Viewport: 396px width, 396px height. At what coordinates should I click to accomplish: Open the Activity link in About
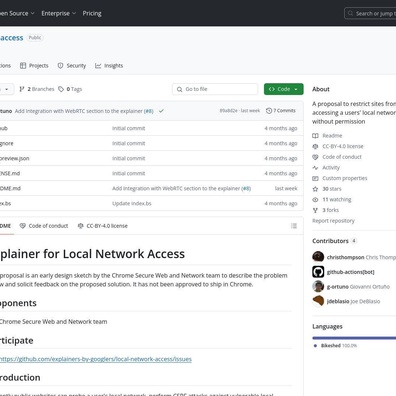tap(331, 168)
